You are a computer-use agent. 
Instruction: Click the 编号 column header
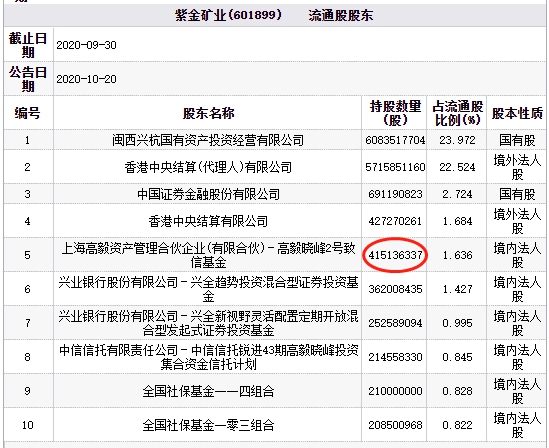pos(27,113)
